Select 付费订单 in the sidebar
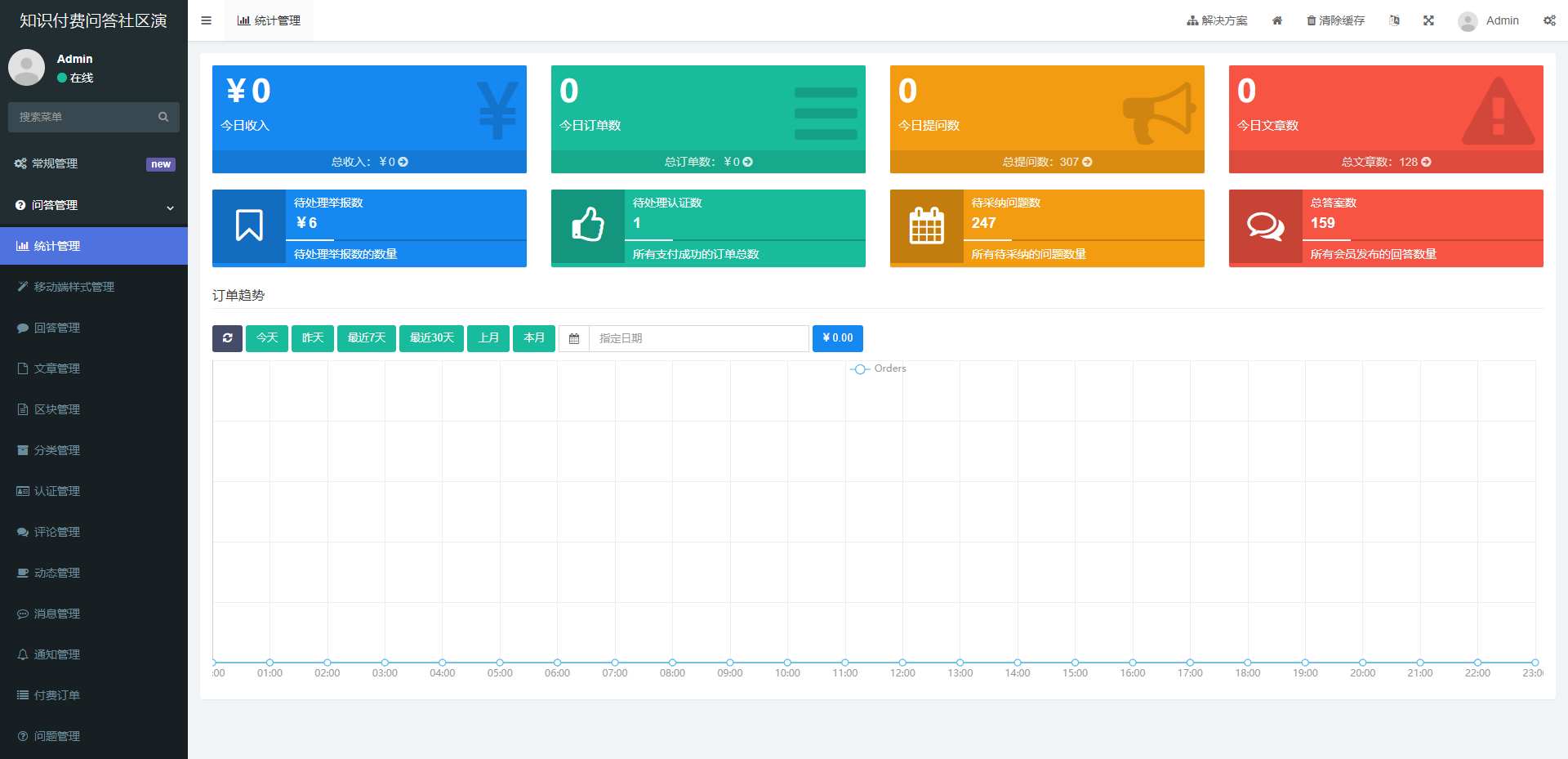The height and width of the screenshot is (759, 1568). (x=57, y=695)
